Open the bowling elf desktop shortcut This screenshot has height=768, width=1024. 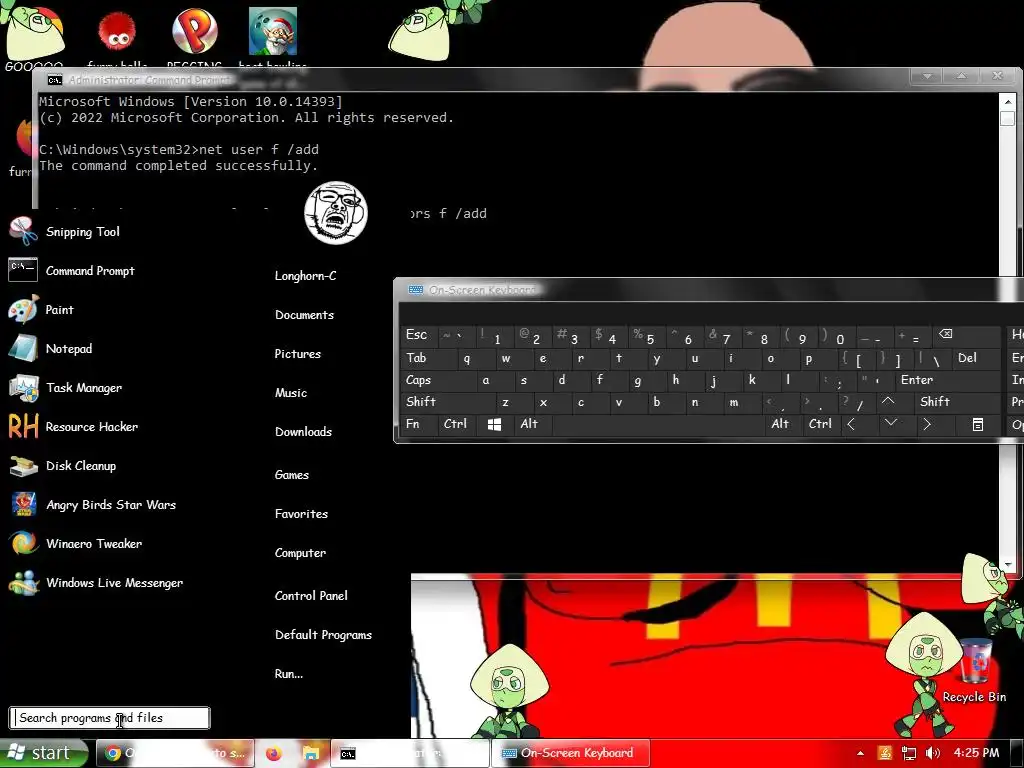(272, 38)
